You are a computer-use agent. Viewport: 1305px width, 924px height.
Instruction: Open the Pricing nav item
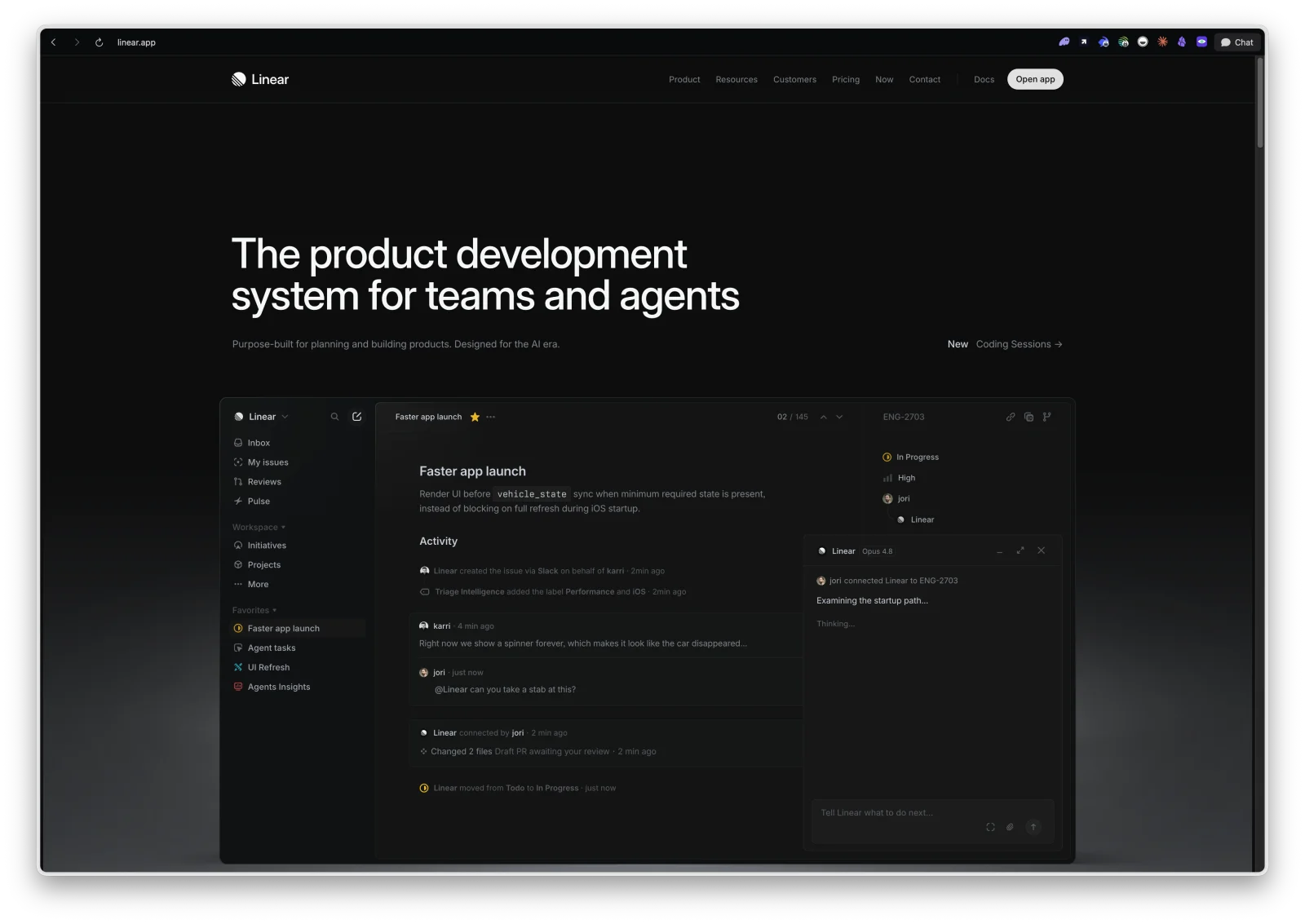(x=846, y=79)
